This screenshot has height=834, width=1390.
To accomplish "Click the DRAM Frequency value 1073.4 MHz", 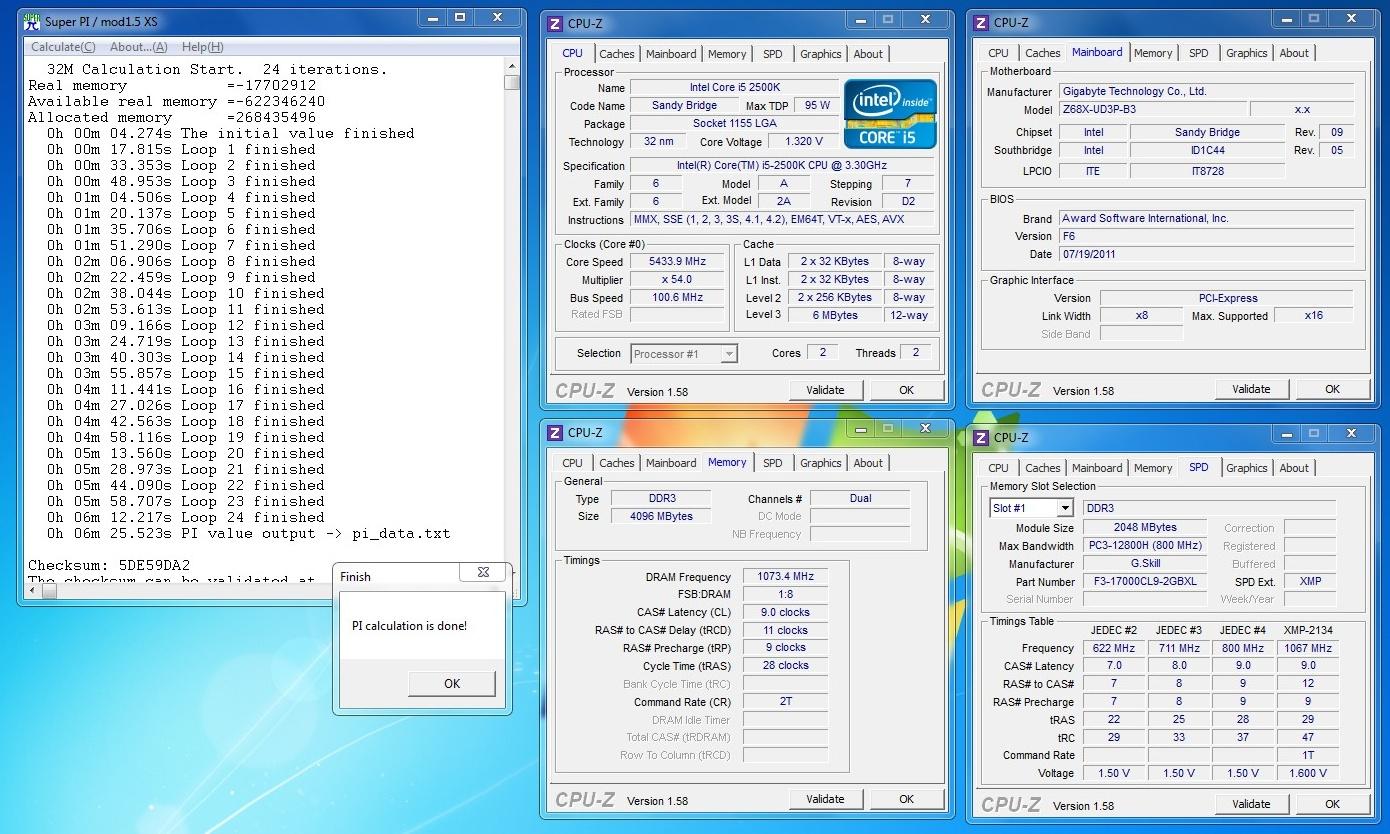I will (785, 577).
